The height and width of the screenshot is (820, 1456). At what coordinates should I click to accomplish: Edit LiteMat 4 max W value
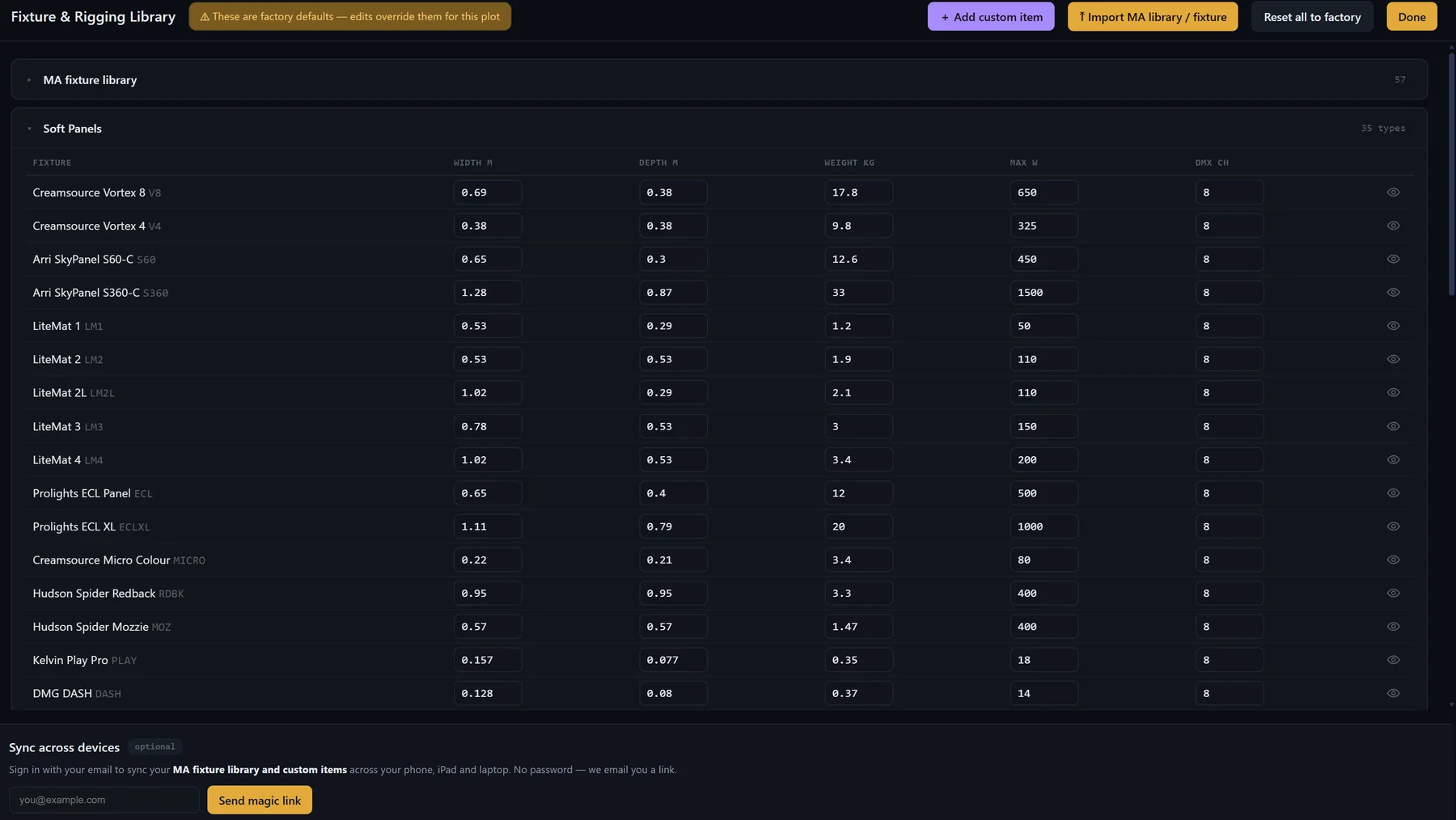coord(1043,459)
